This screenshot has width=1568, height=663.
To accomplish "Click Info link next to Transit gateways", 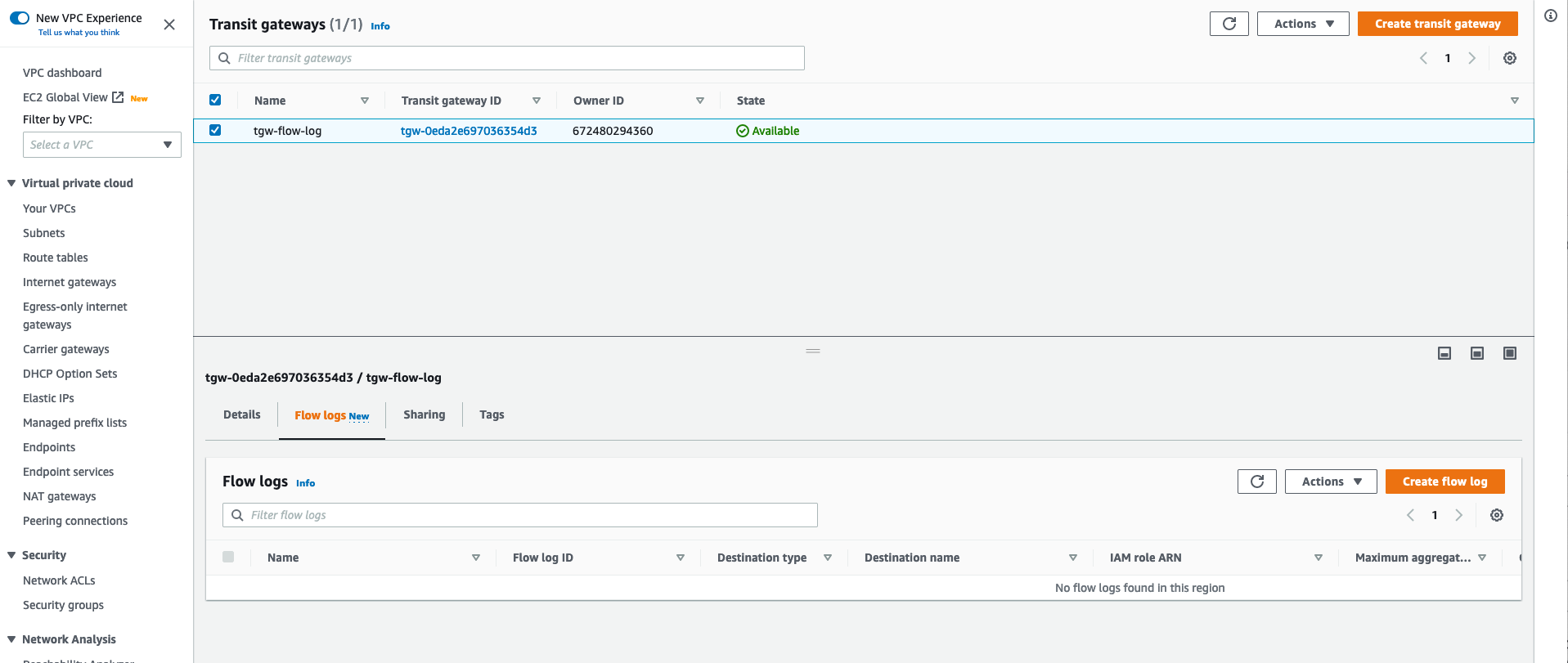I will pyautogui.click(x=380, y=26).
